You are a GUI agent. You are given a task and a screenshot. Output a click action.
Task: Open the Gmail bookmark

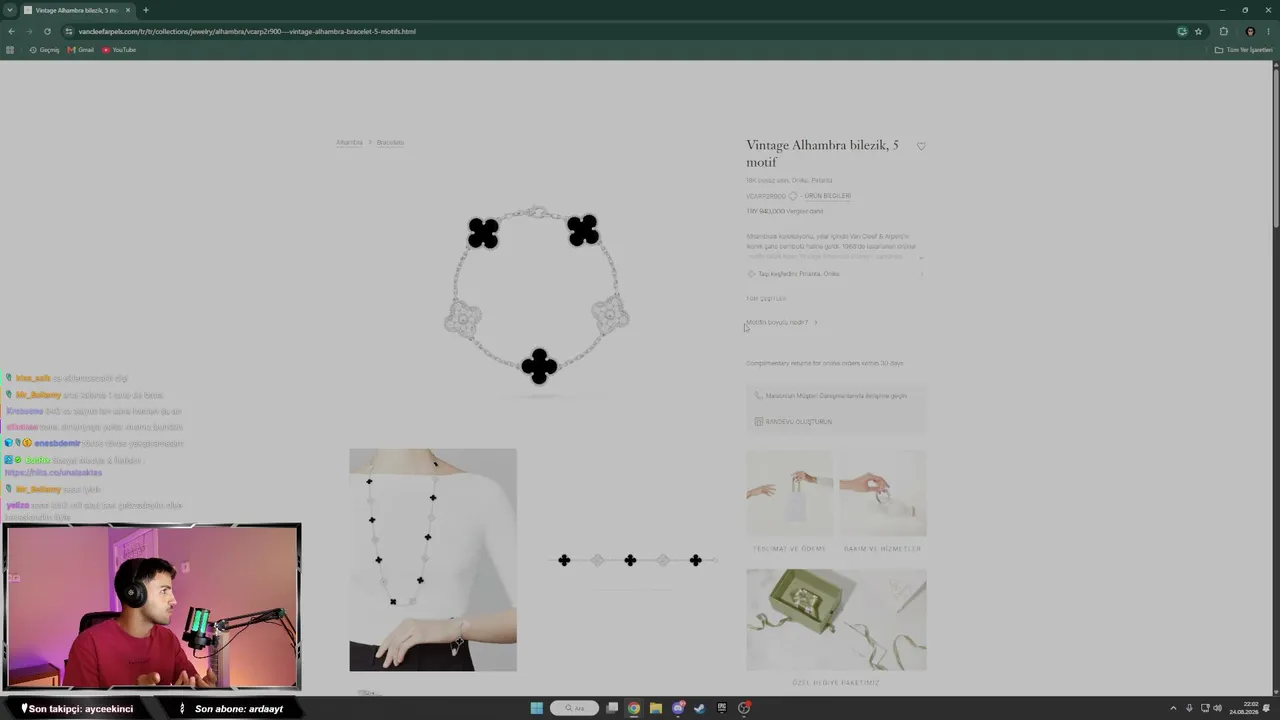(81, 50)
